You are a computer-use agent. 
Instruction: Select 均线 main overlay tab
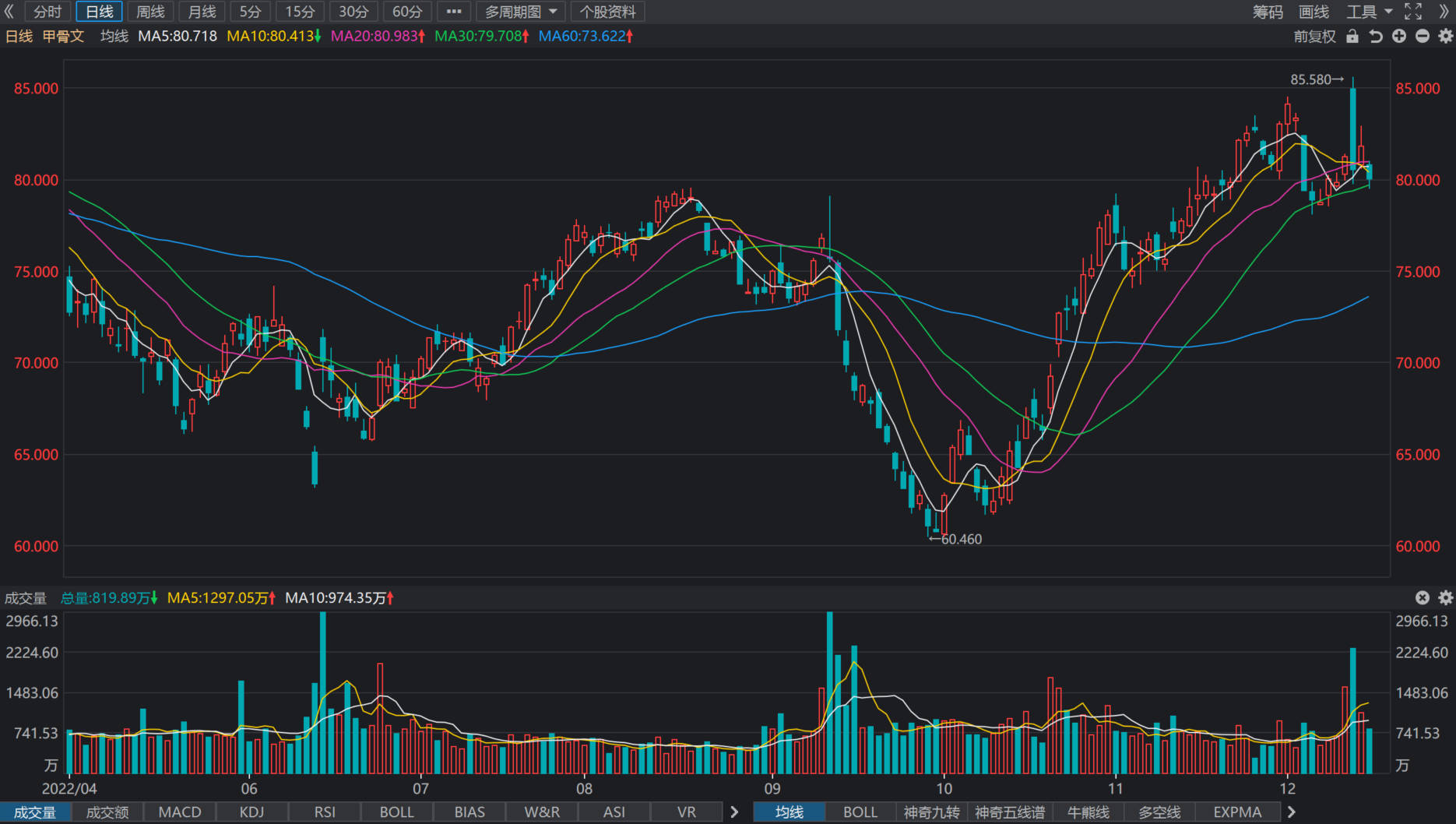pyautogui.click(x=790, y=812)
